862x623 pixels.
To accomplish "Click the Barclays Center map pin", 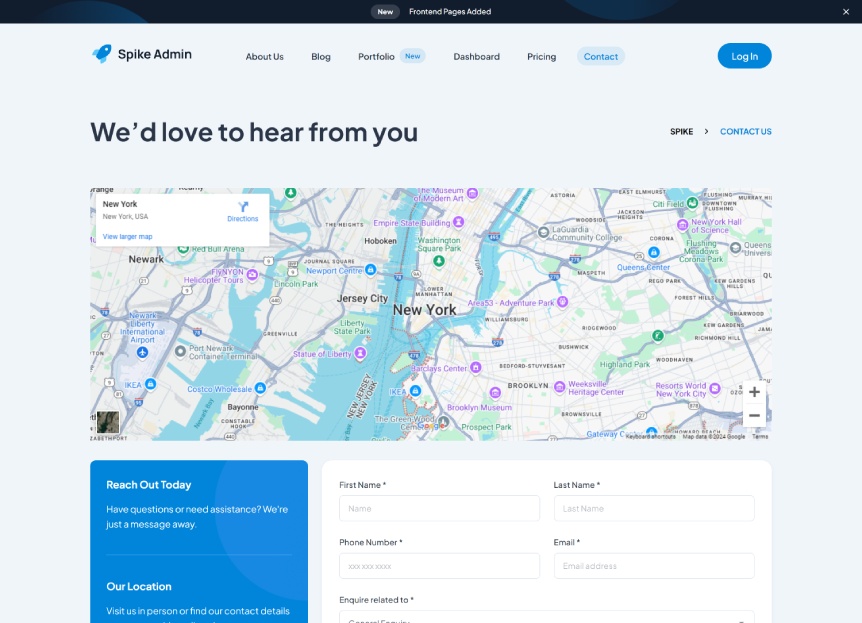I will (476, 367).
